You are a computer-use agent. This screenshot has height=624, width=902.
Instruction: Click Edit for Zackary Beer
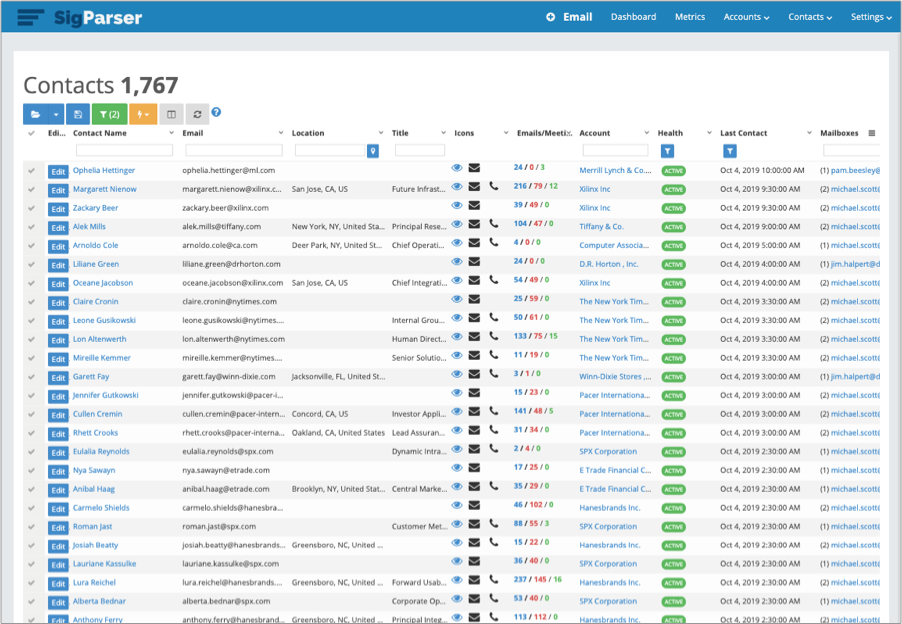58,209
